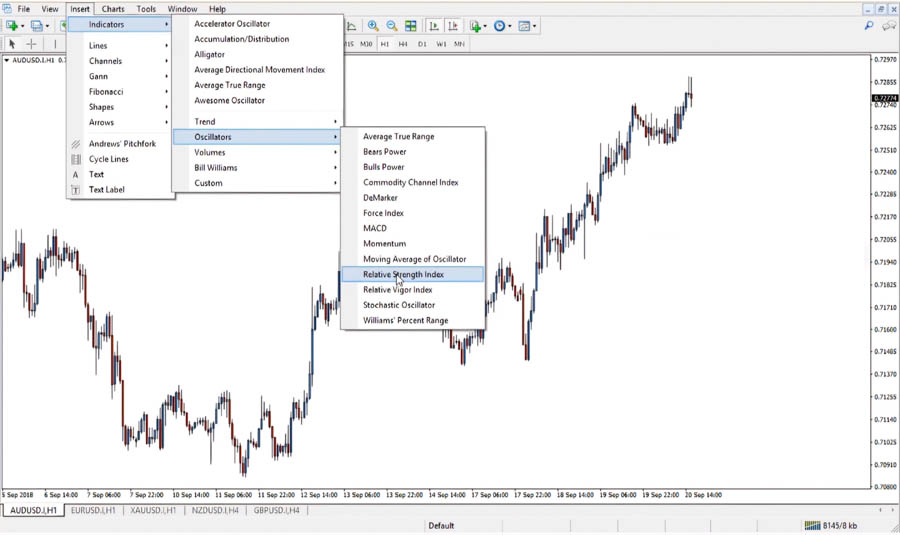Click the Zoom In magnifier icon
This screenshot has height=535, width=900.
373,26
